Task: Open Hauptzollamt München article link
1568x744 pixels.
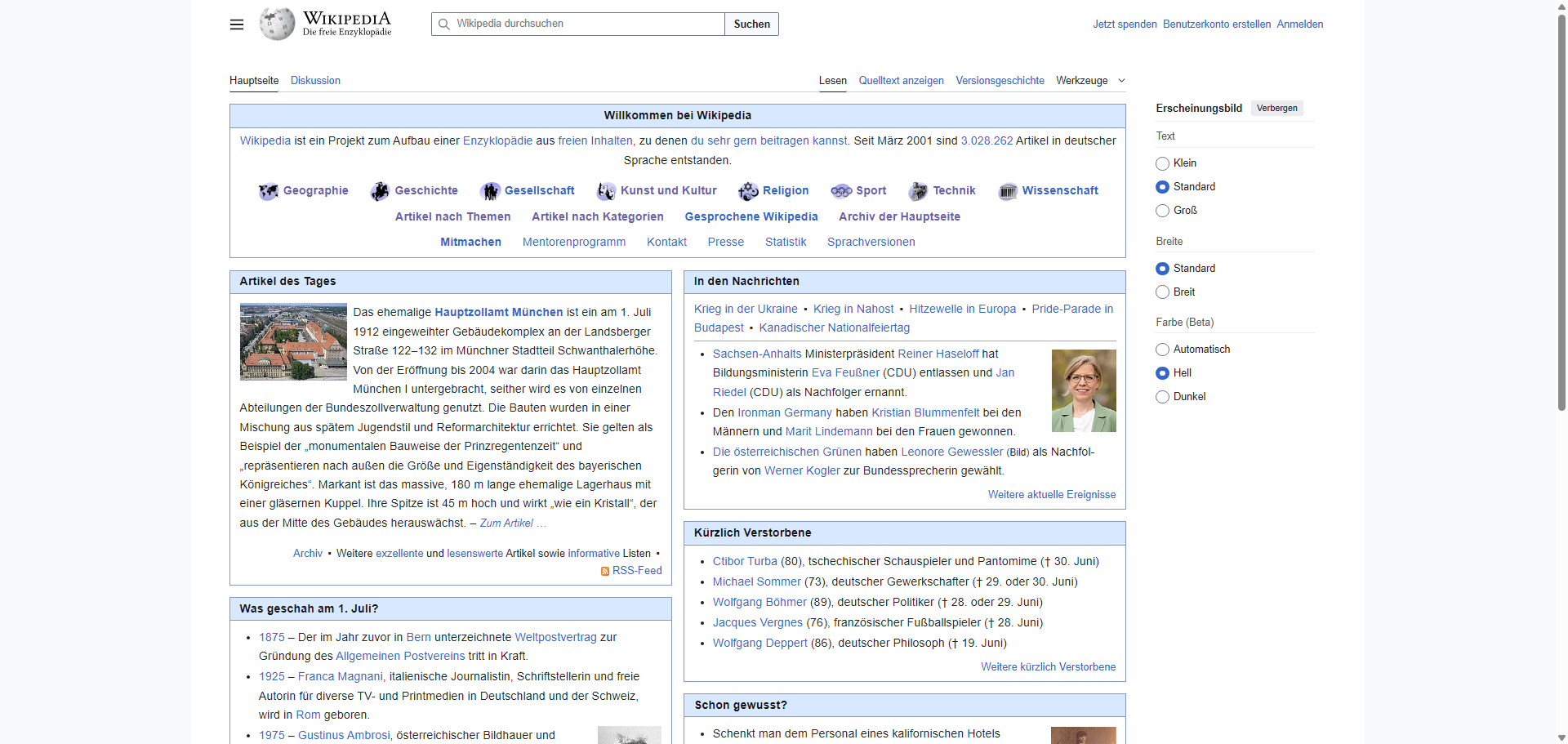Action: pos(498,313)
